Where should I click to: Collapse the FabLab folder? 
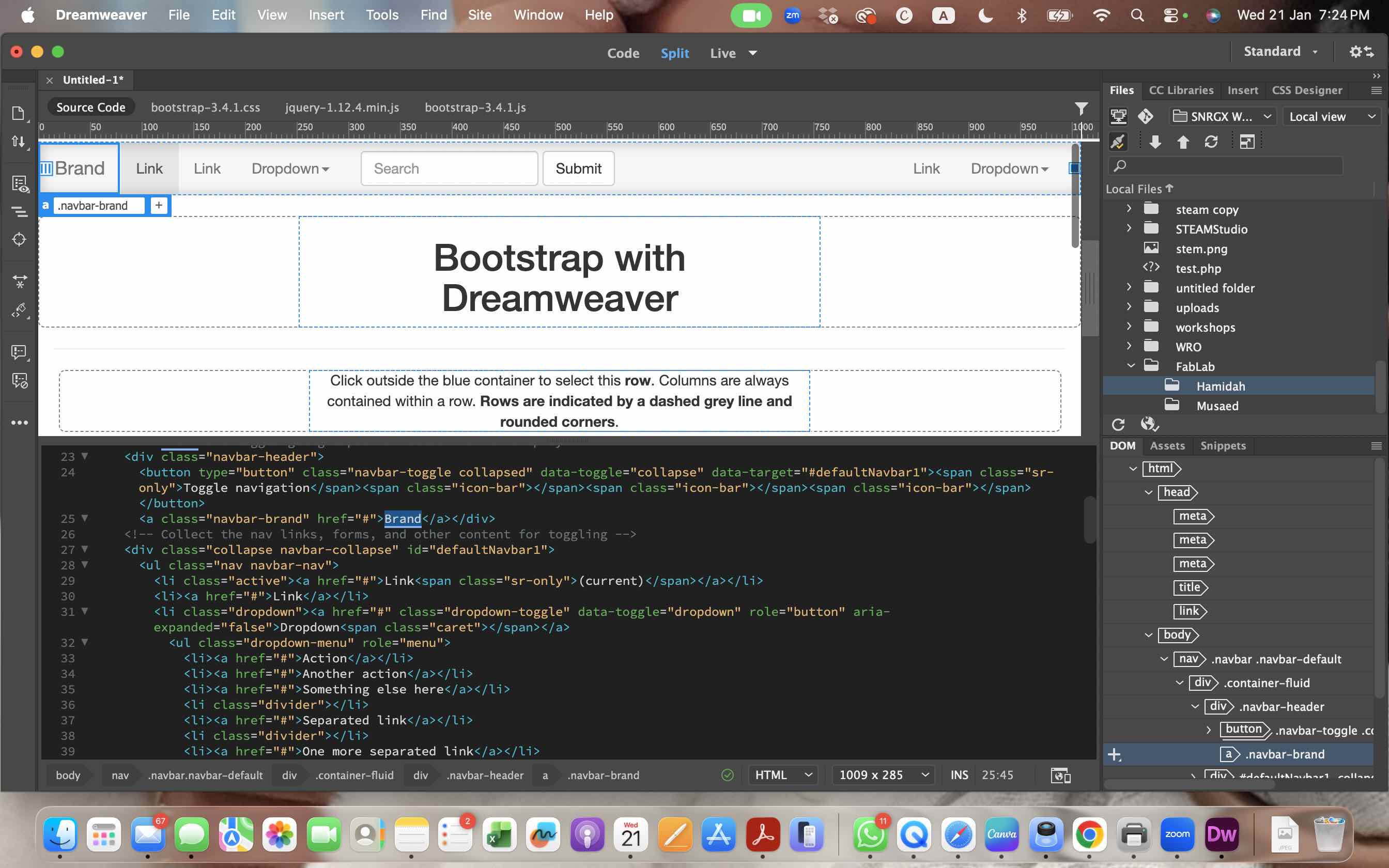tap(1131, 366)
